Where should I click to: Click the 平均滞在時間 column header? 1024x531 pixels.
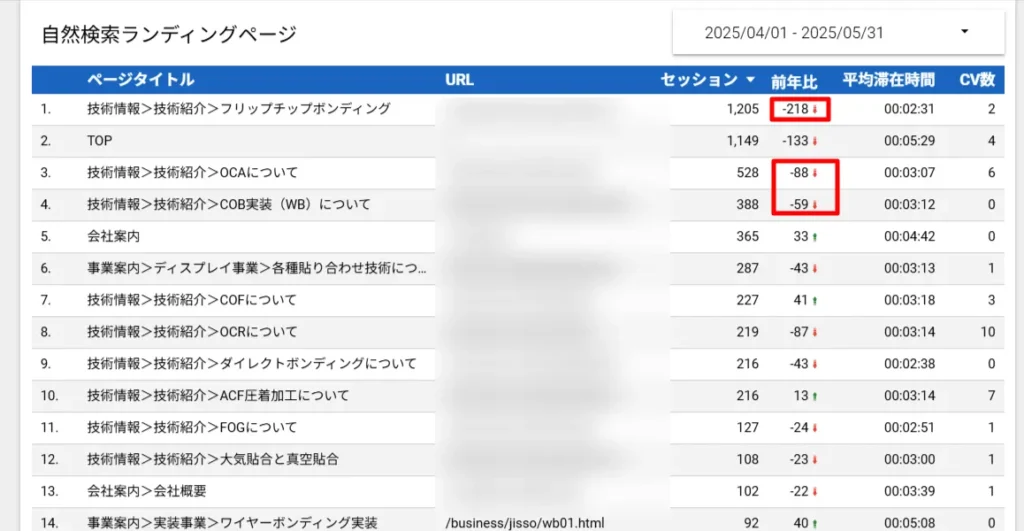pos(888,80)
